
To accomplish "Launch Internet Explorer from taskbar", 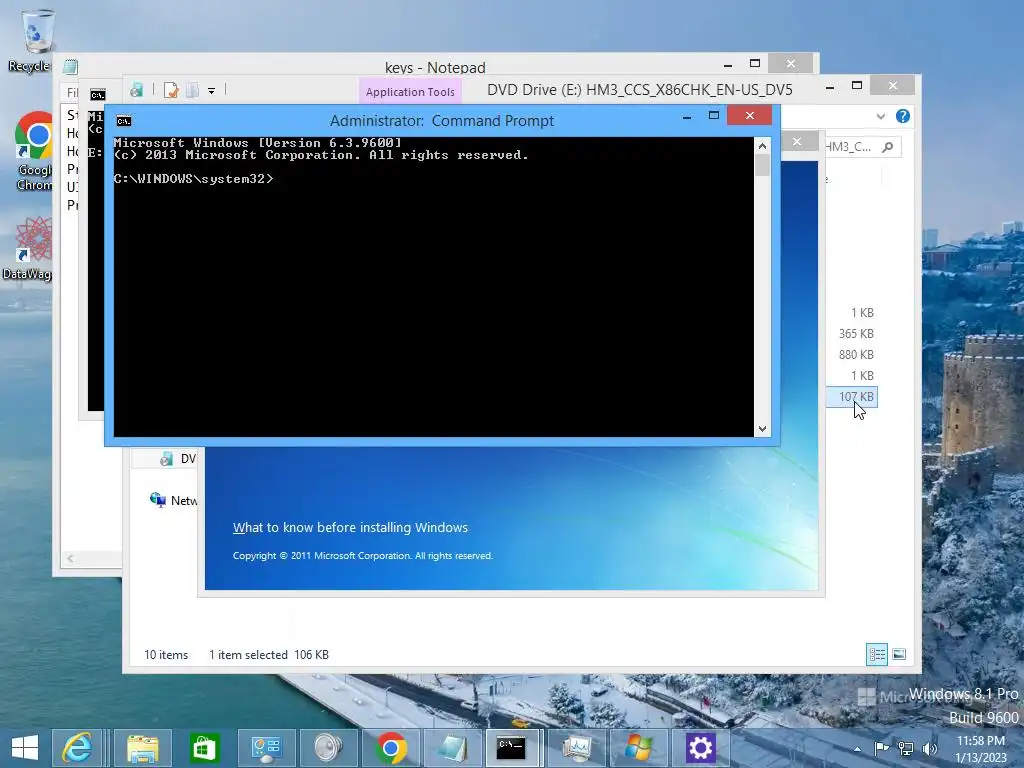I will [x=78, y=748].
